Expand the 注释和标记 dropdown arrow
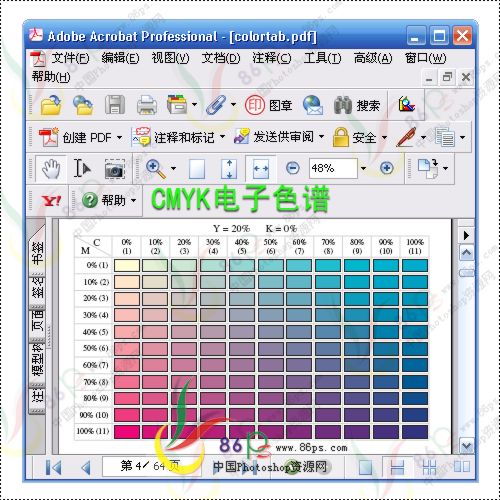The height and width of the screenshot is (500, 500). (222, 137)
